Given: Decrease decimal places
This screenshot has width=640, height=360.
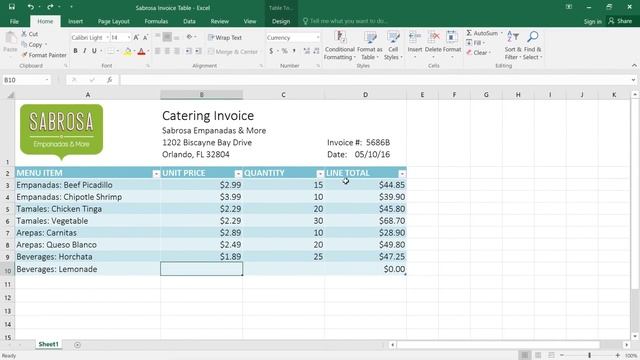Looking at the screenshot, I should [x=316, y=51].
